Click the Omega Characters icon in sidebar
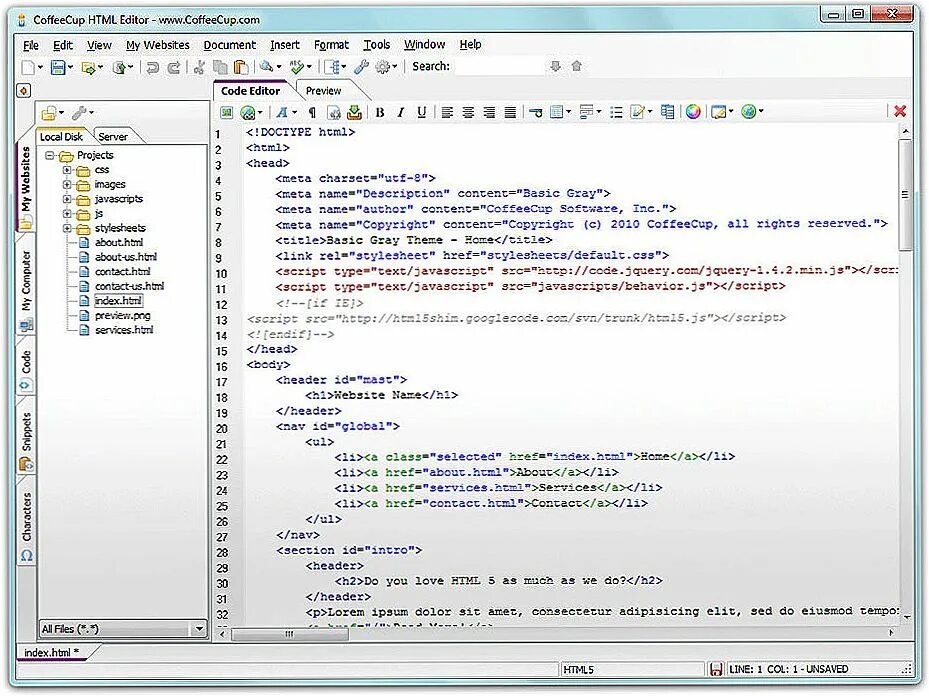The image size is (929, 696). tap(27, 555)
